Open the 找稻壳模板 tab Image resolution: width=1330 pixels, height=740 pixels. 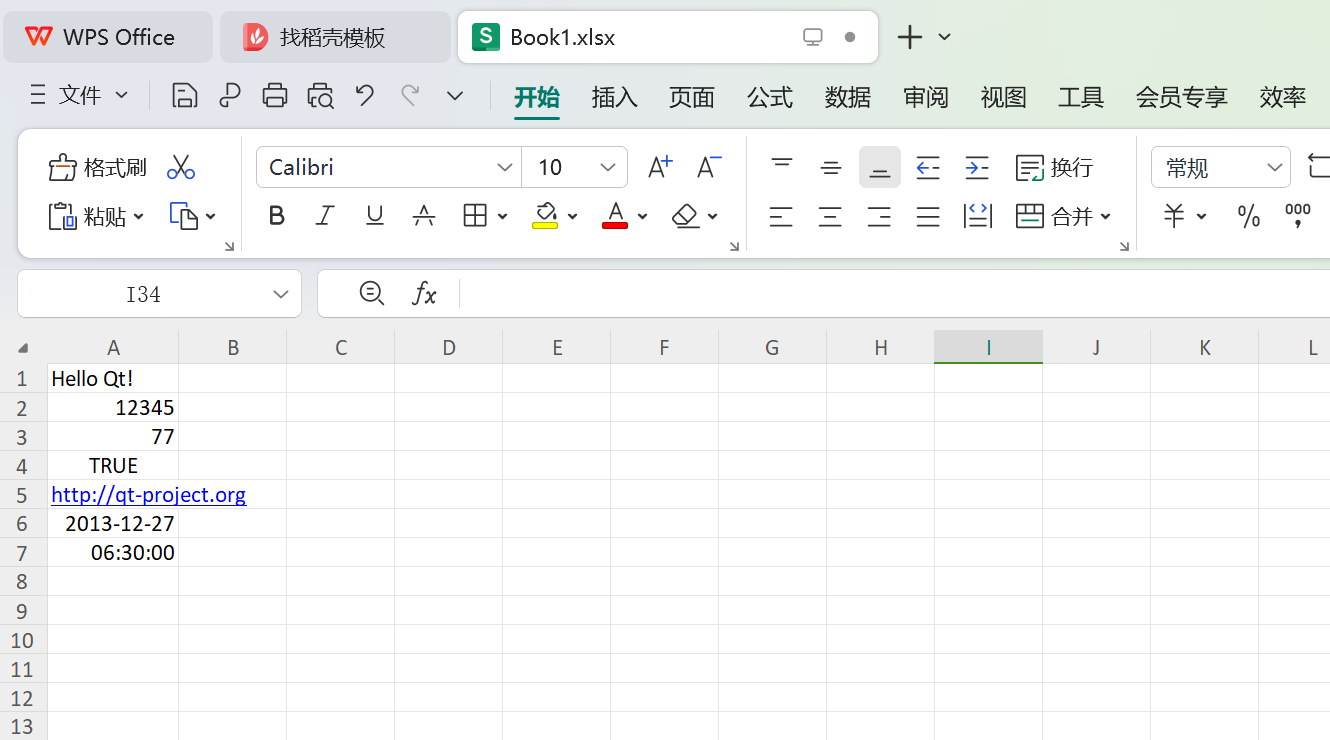pos(335,37)
